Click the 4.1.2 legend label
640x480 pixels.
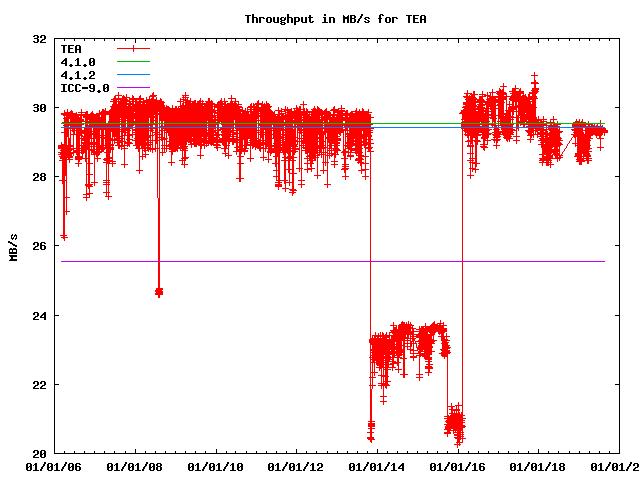click(78, 74)
